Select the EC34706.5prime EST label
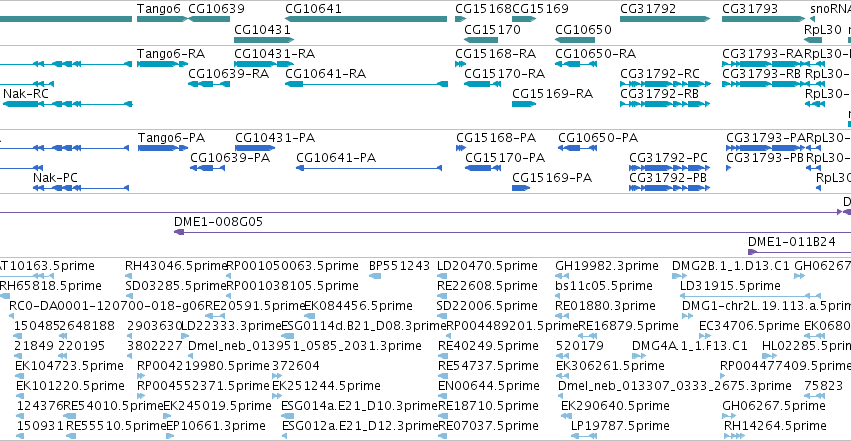 [749, 326]
